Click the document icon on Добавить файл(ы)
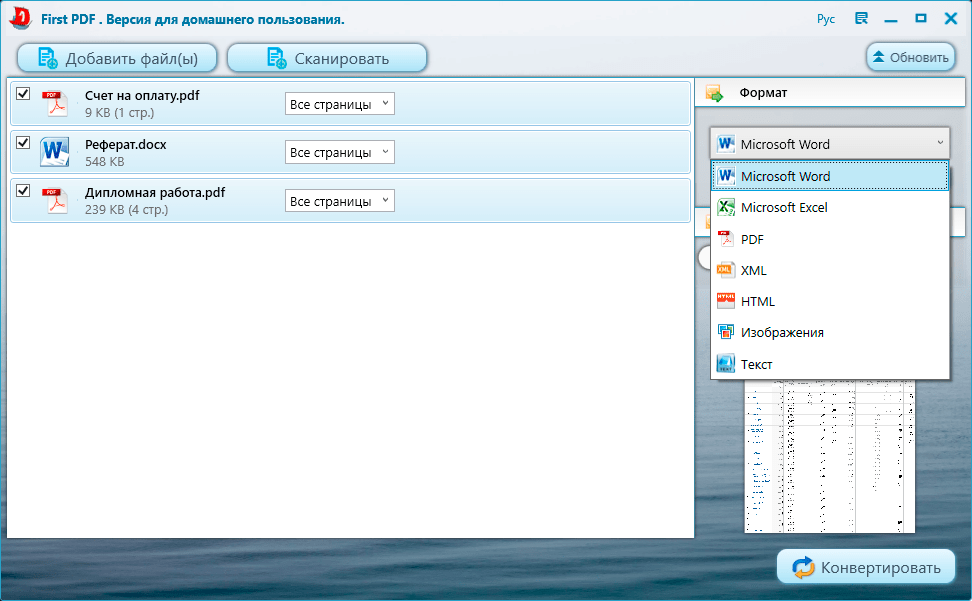Viewport: 972px width, 601px height. (x=48, y=58)
